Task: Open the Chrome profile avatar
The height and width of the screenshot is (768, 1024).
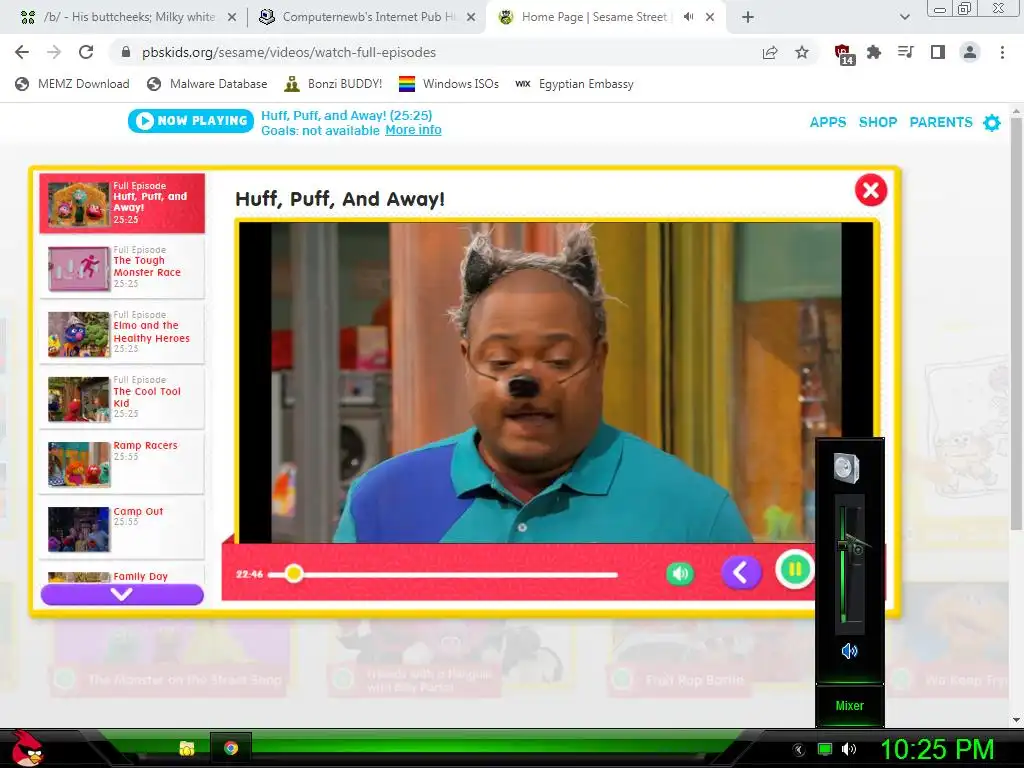Action: click(970, 52)
